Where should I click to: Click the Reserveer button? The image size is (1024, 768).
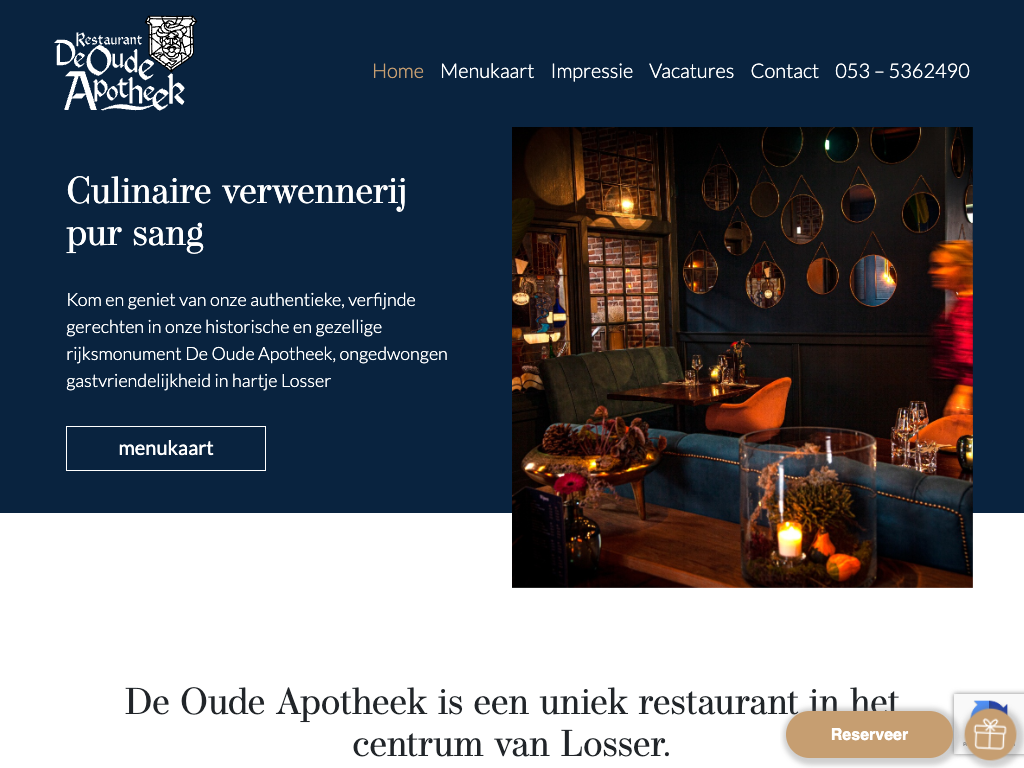(869, 734)
